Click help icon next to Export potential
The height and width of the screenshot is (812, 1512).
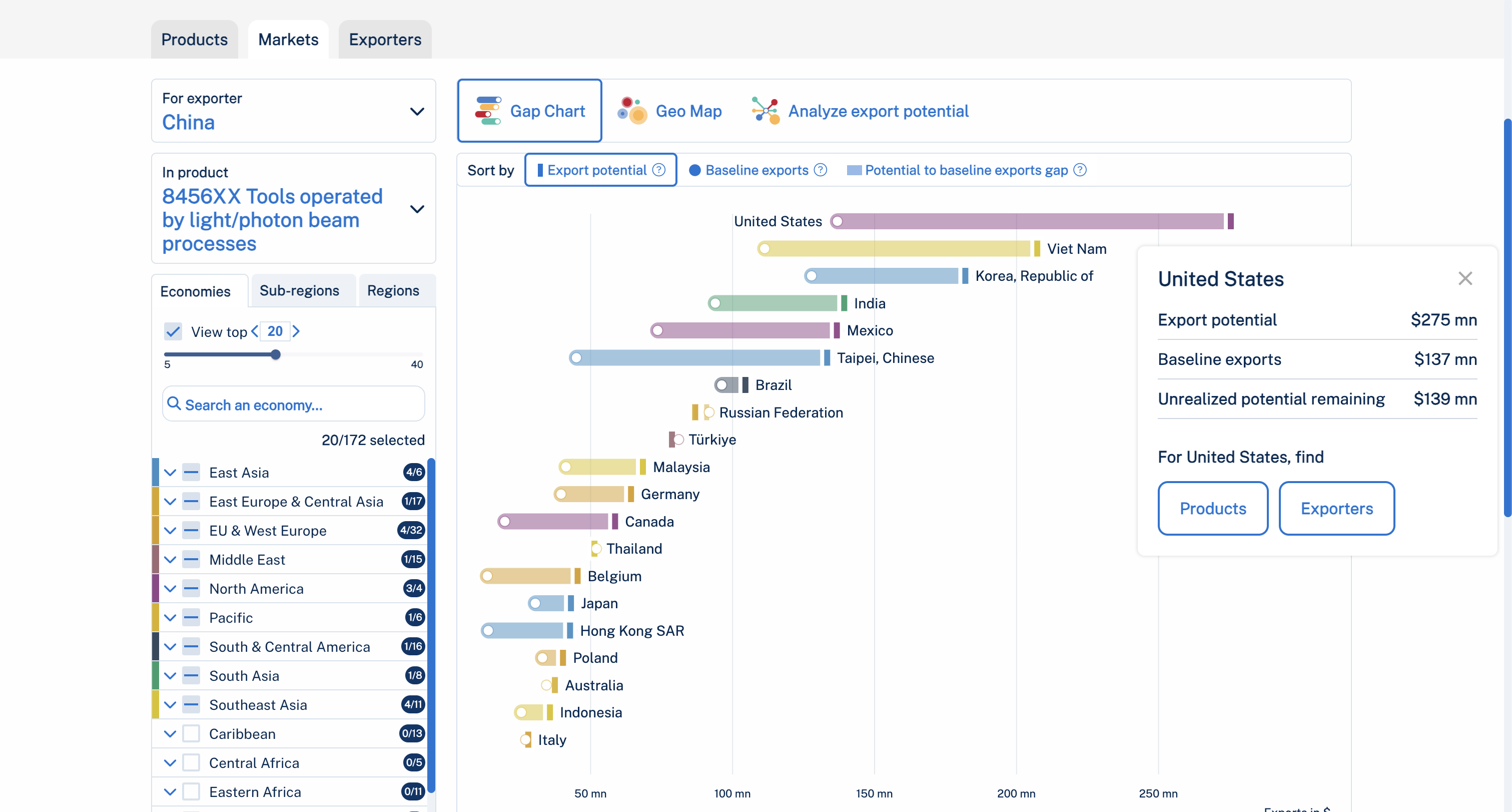click(659, 170)
